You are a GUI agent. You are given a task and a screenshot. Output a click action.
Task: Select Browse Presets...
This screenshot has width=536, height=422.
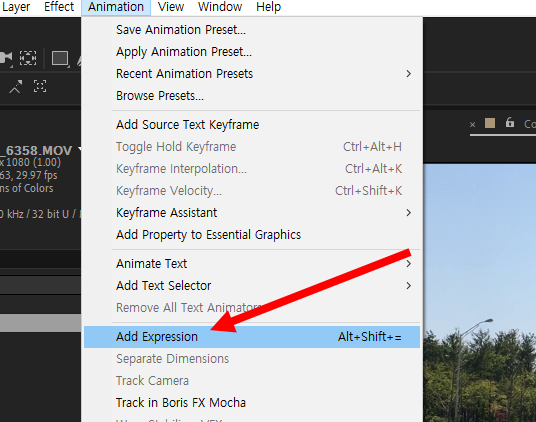point(252,96)
